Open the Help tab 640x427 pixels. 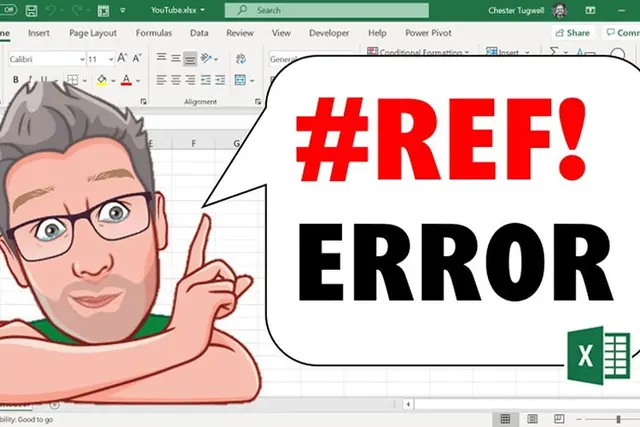377,33
